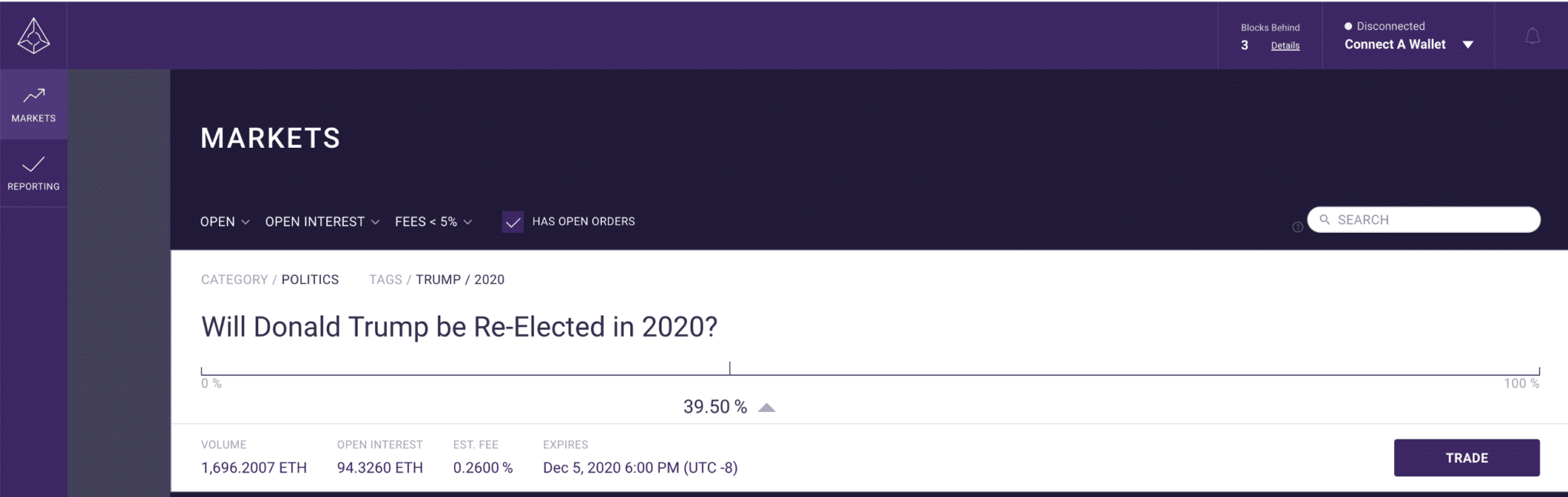Viewport: 1568px width, 497px height.
Task: Select the Politics category link
Action: pyautogui.click(x=310, y=280)
